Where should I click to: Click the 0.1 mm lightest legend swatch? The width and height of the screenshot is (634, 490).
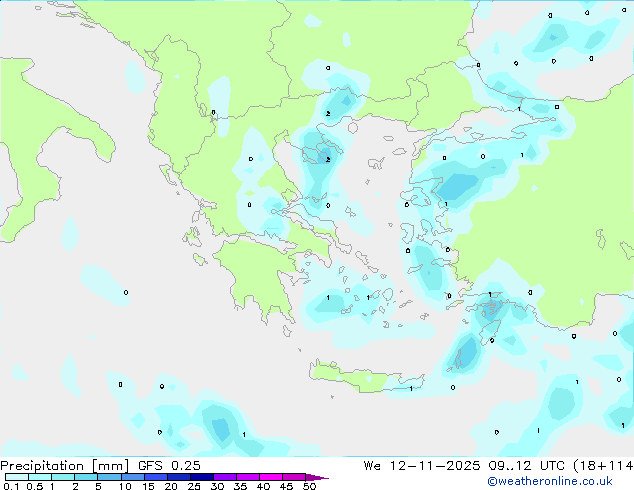tap(17, 477)
